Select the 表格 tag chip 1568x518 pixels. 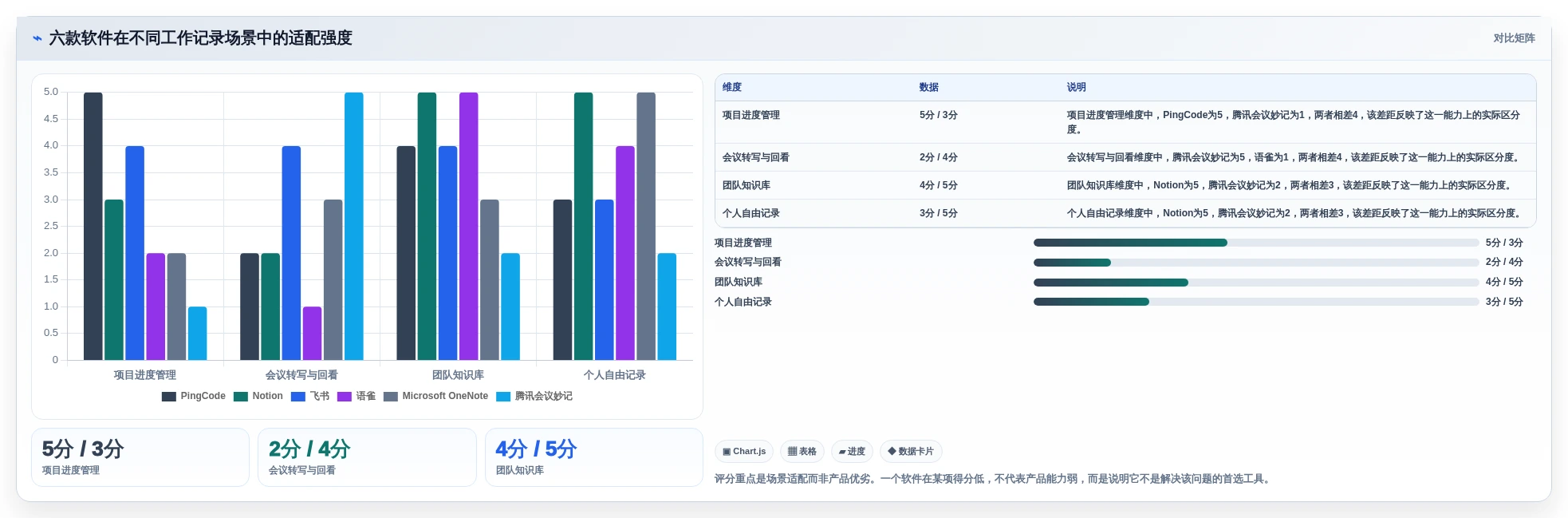coord(802,452)
